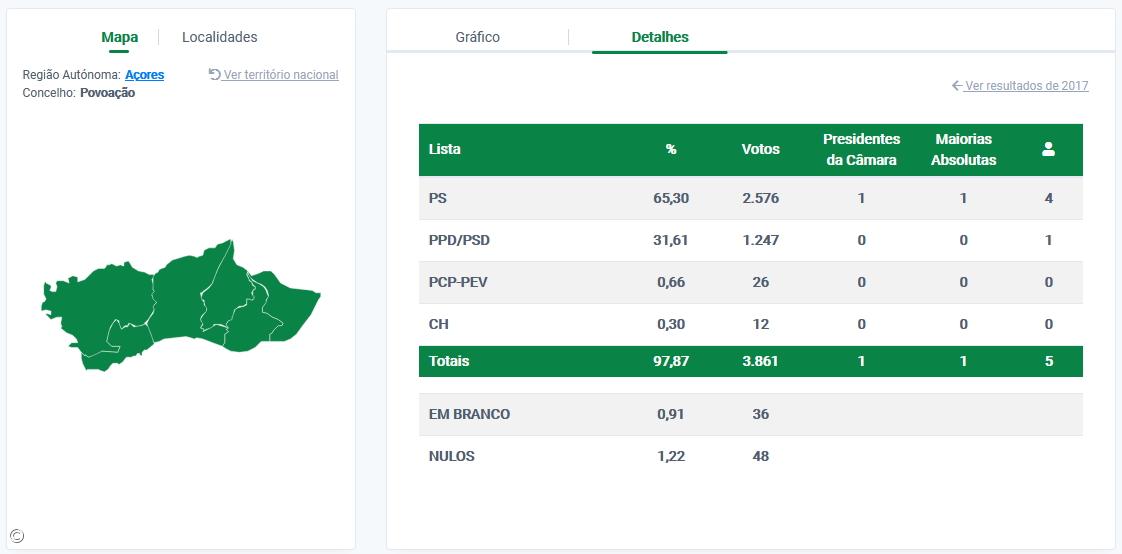
Task: Open the Açores region link
Action: [144, 75]
